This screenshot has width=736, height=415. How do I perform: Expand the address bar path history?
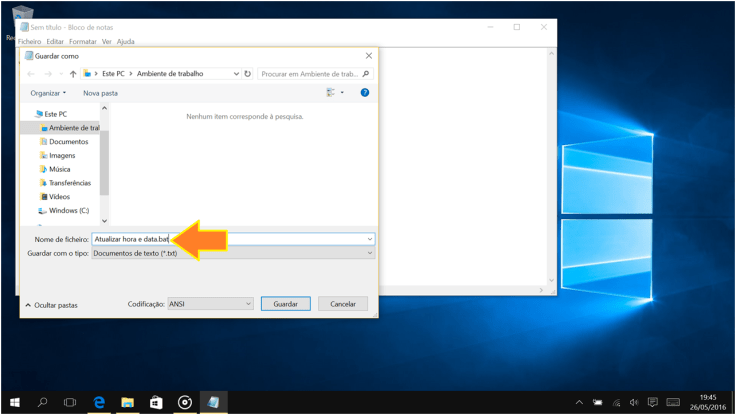tap(236, 74)
